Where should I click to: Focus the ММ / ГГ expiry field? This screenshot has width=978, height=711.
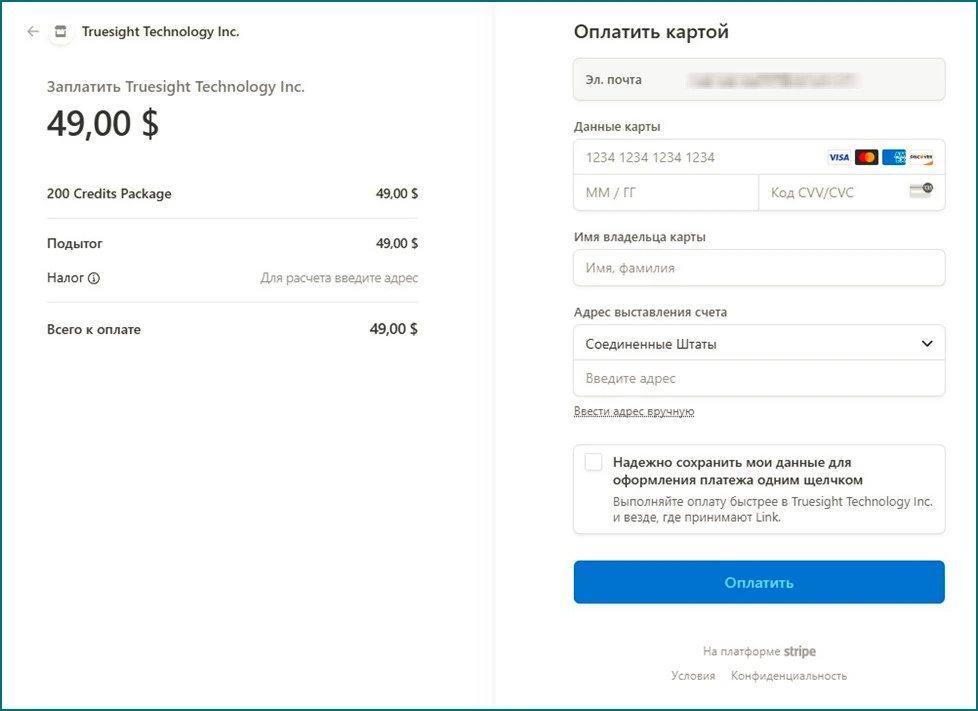tap(666, 193)
